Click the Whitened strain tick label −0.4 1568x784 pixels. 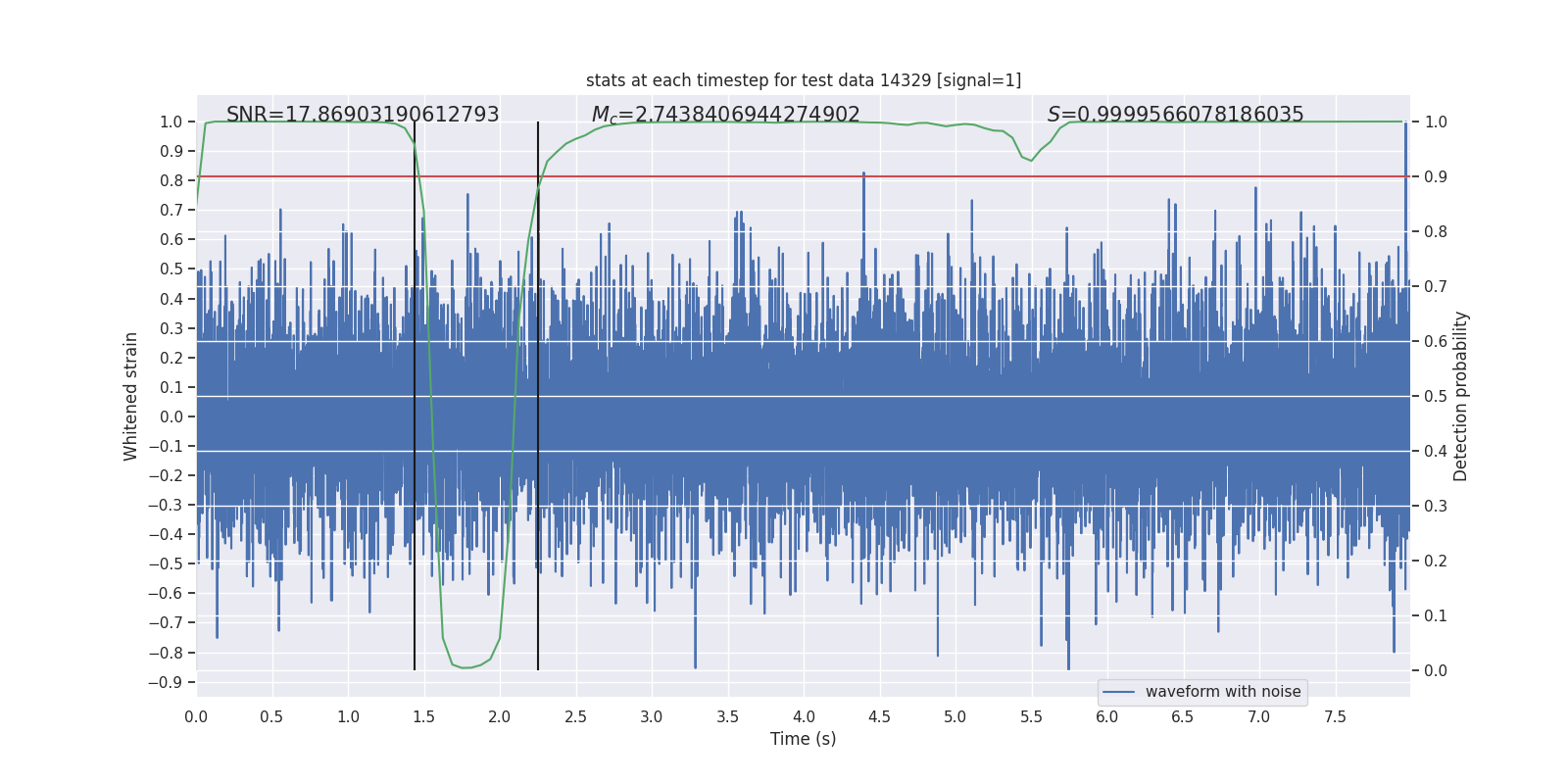click(x=167, y=534)
